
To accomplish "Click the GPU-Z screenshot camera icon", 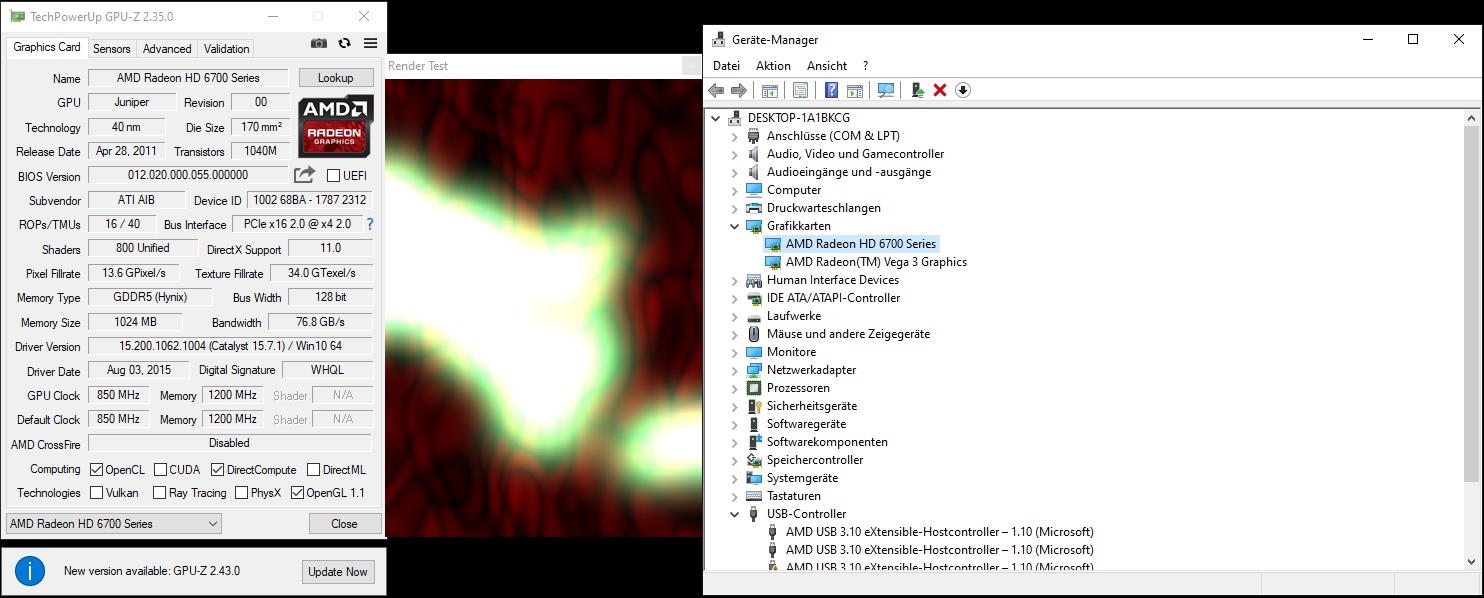I will pos(318,43).
